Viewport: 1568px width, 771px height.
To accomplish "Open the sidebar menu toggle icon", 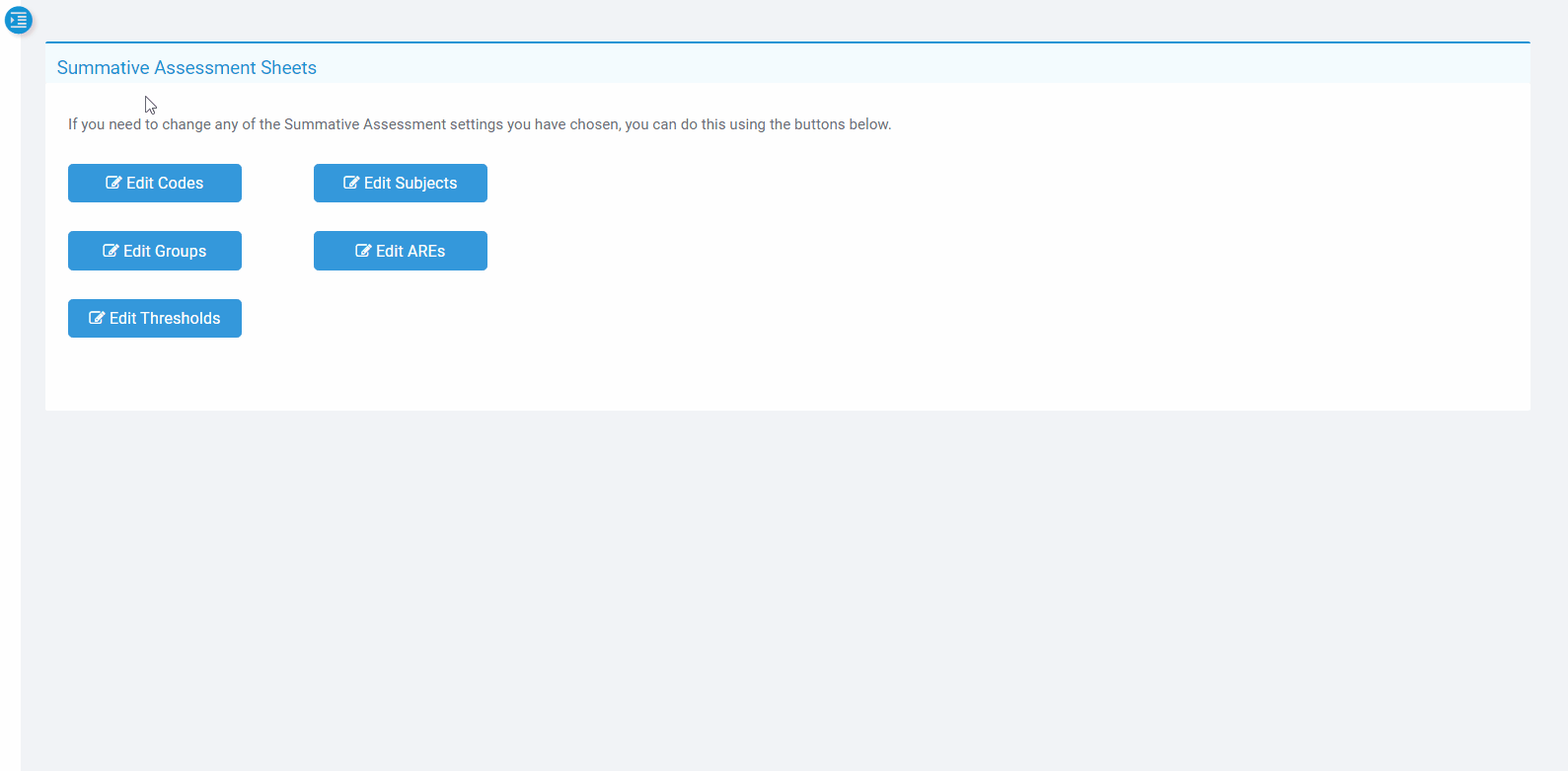I will pos(19,20).
